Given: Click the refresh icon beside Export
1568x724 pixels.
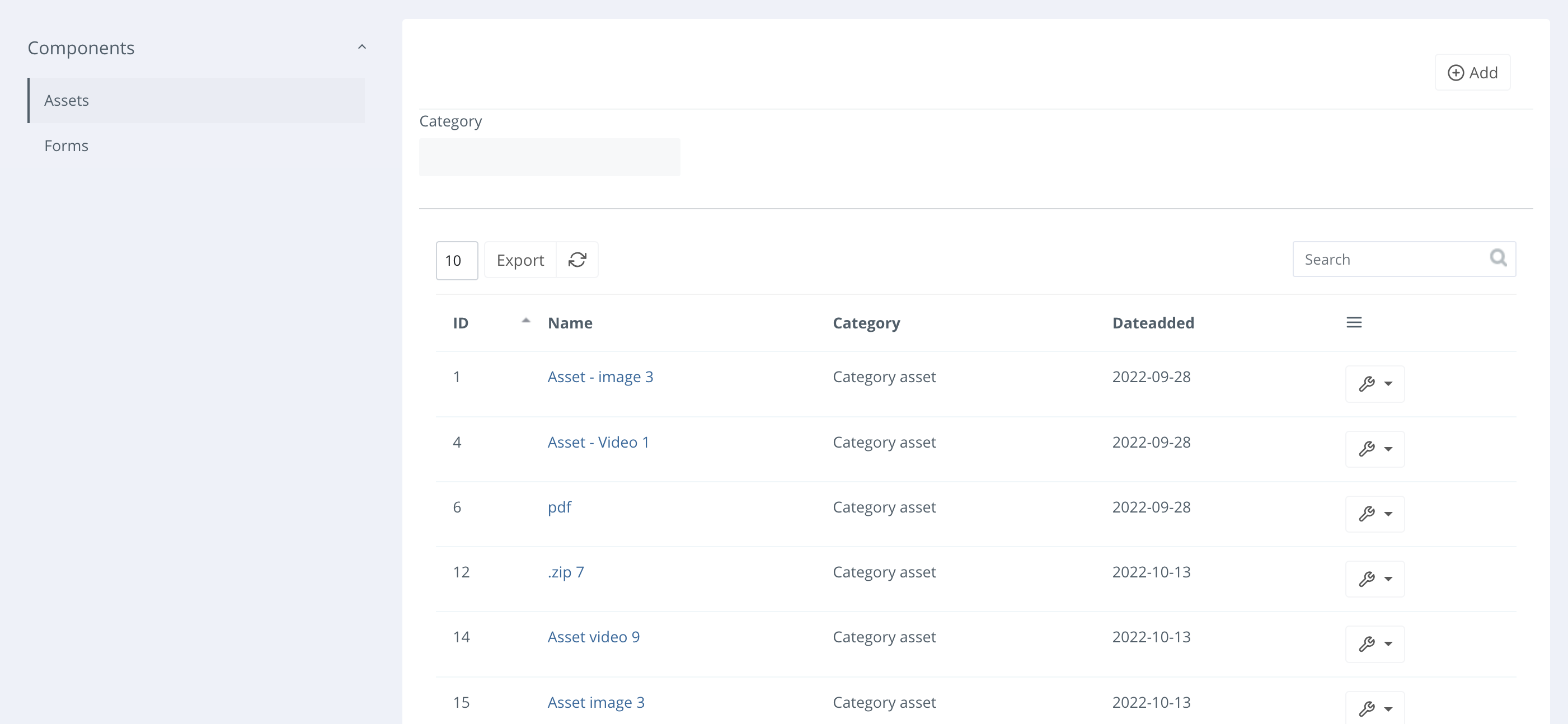Looking at the screenshot, I should tap(577, 260).
